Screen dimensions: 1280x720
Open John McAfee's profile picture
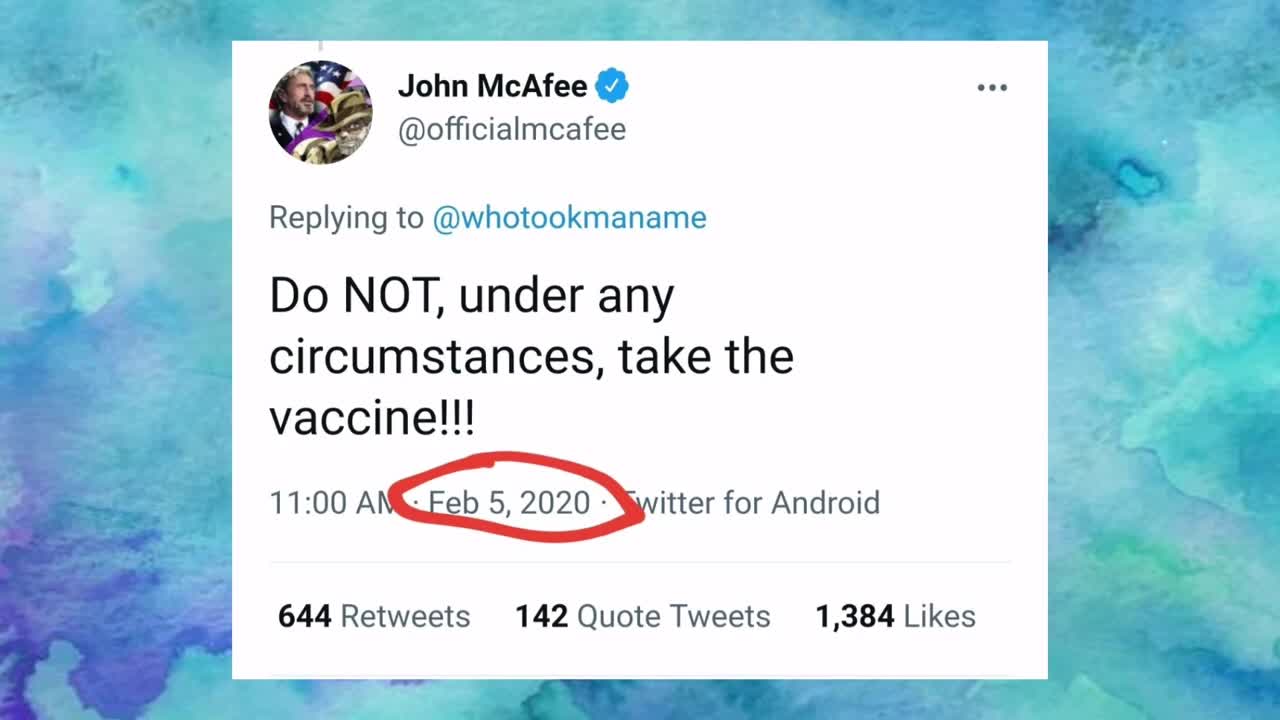tap(320, 112)
